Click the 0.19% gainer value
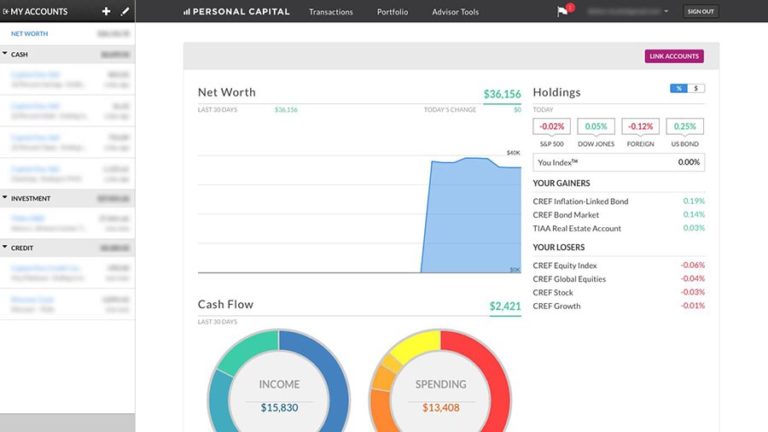This screenshot has width=768, height=432. click(x=694, y=201)
